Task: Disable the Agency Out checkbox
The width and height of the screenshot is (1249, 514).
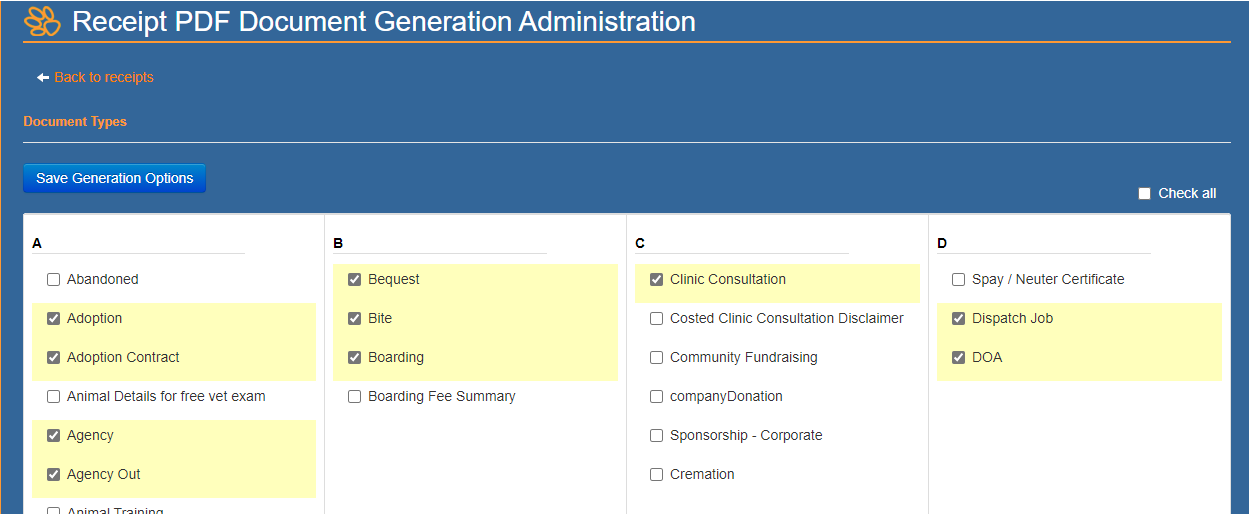Action: (54, 475)
